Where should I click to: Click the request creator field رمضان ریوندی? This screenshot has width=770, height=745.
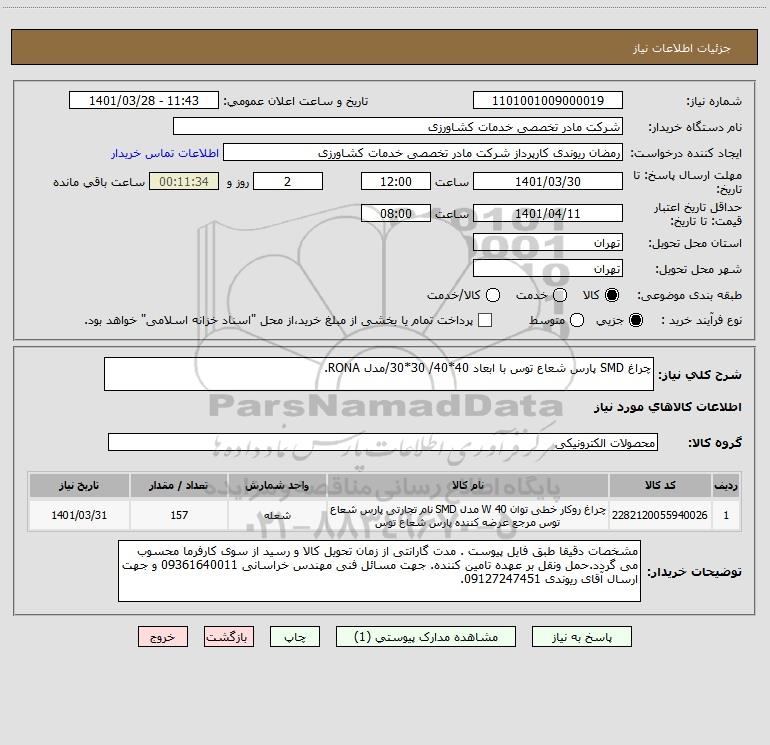point(423,152)
